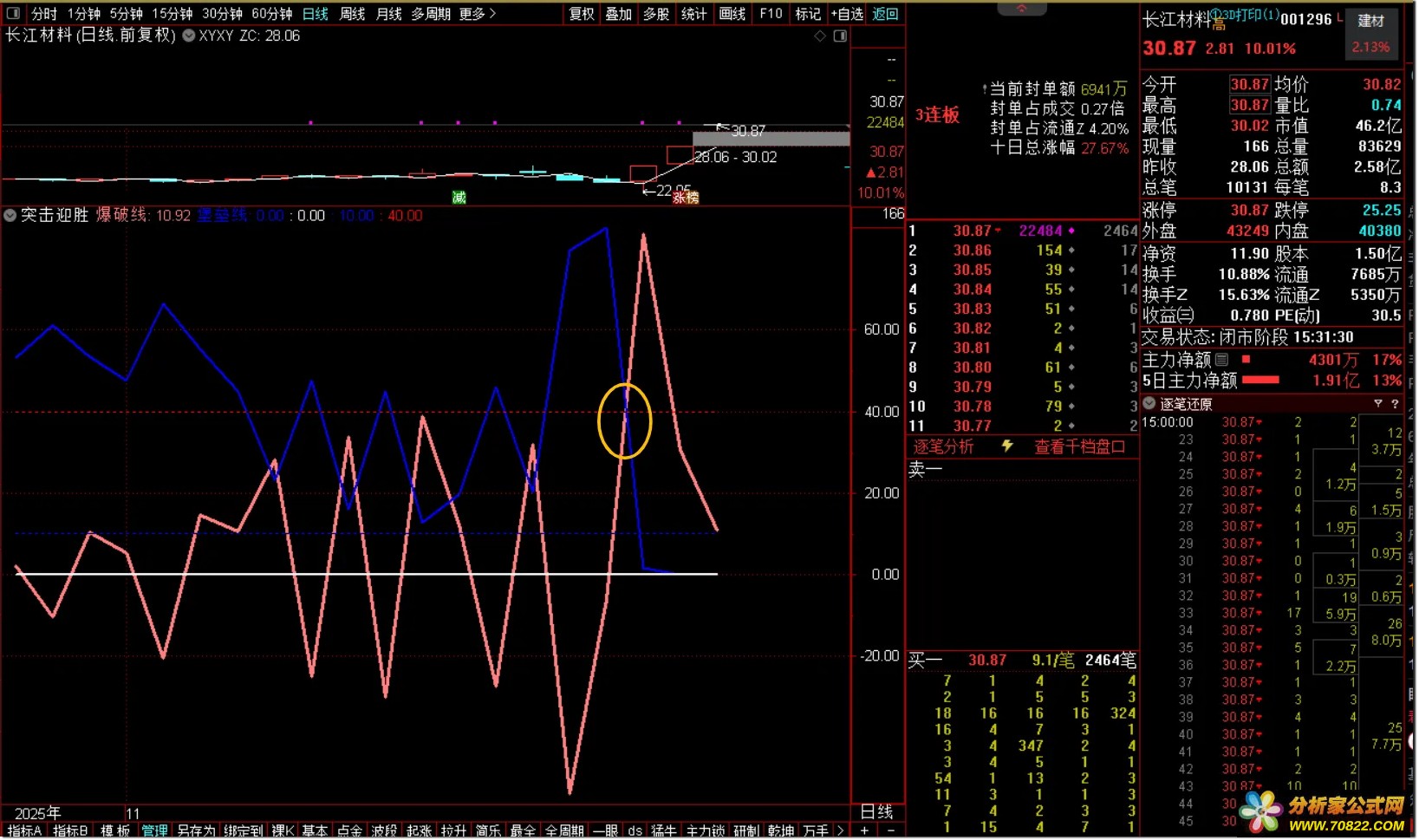This screenshot has width=1419, height=840.
Task: Click the minus zoom button at bottom
Action: [x=891, y=830]
